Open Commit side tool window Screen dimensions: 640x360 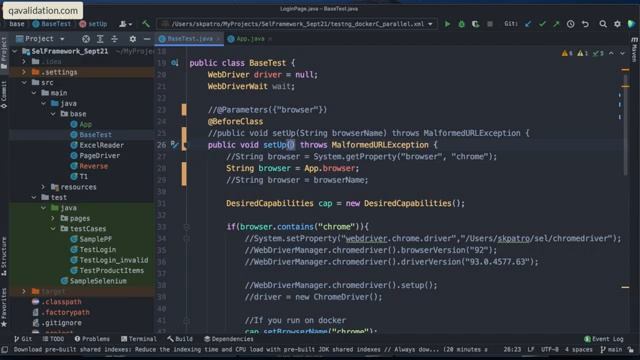(4, 95)
